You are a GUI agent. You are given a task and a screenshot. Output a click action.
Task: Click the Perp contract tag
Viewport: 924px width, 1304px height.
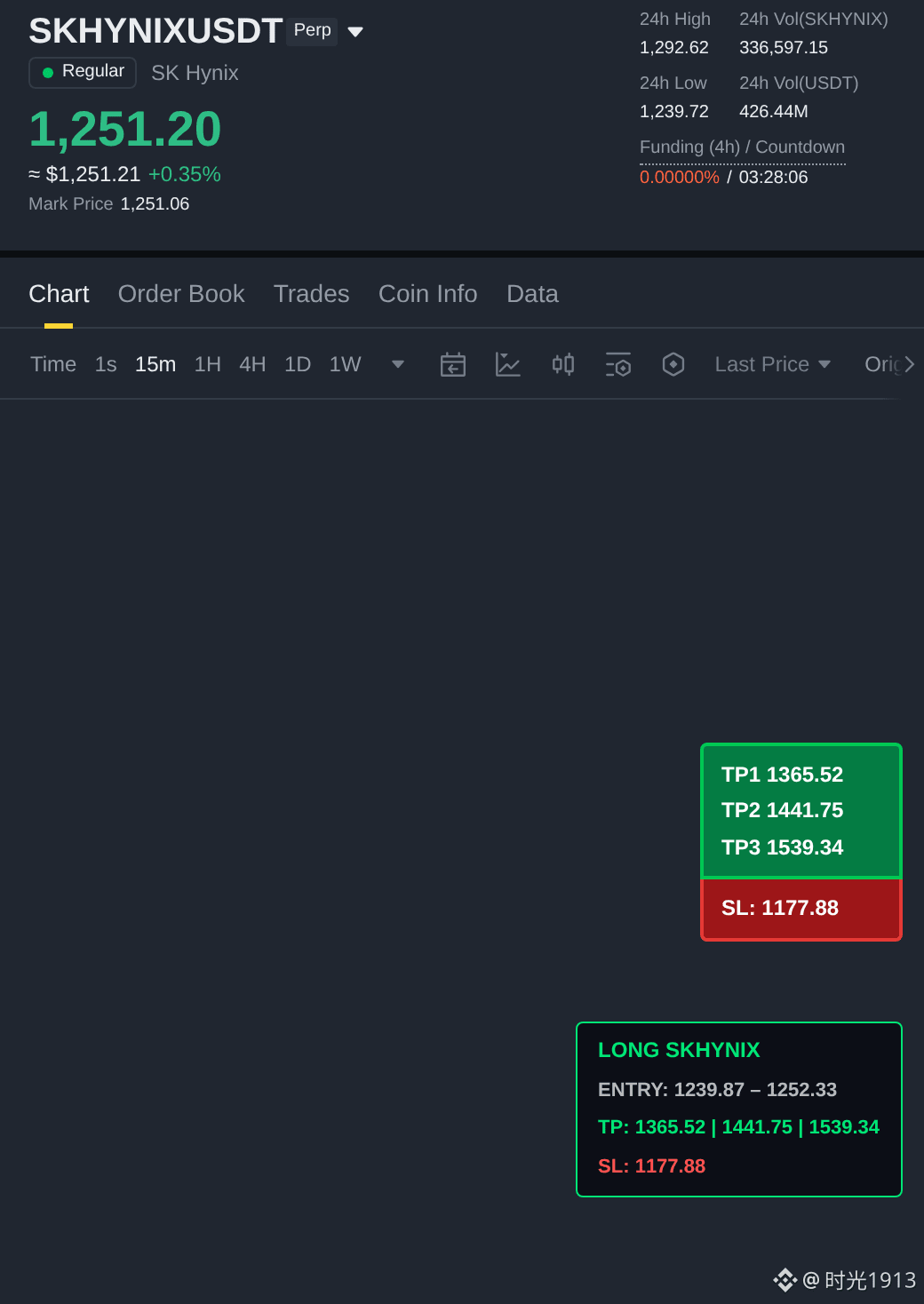coord(312,30)
